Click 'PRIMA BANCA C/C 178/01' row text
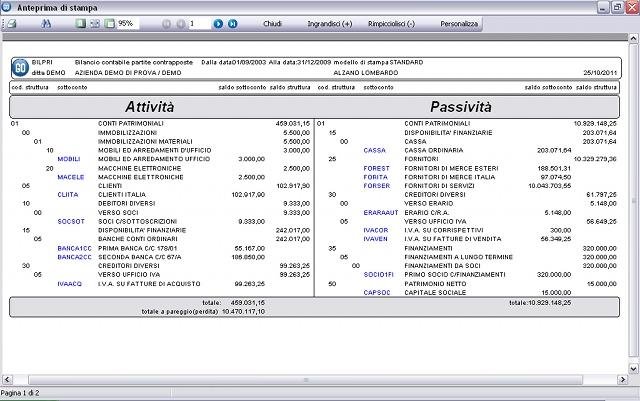The width and height of the screenshot is (640, 401). point(138,248)
